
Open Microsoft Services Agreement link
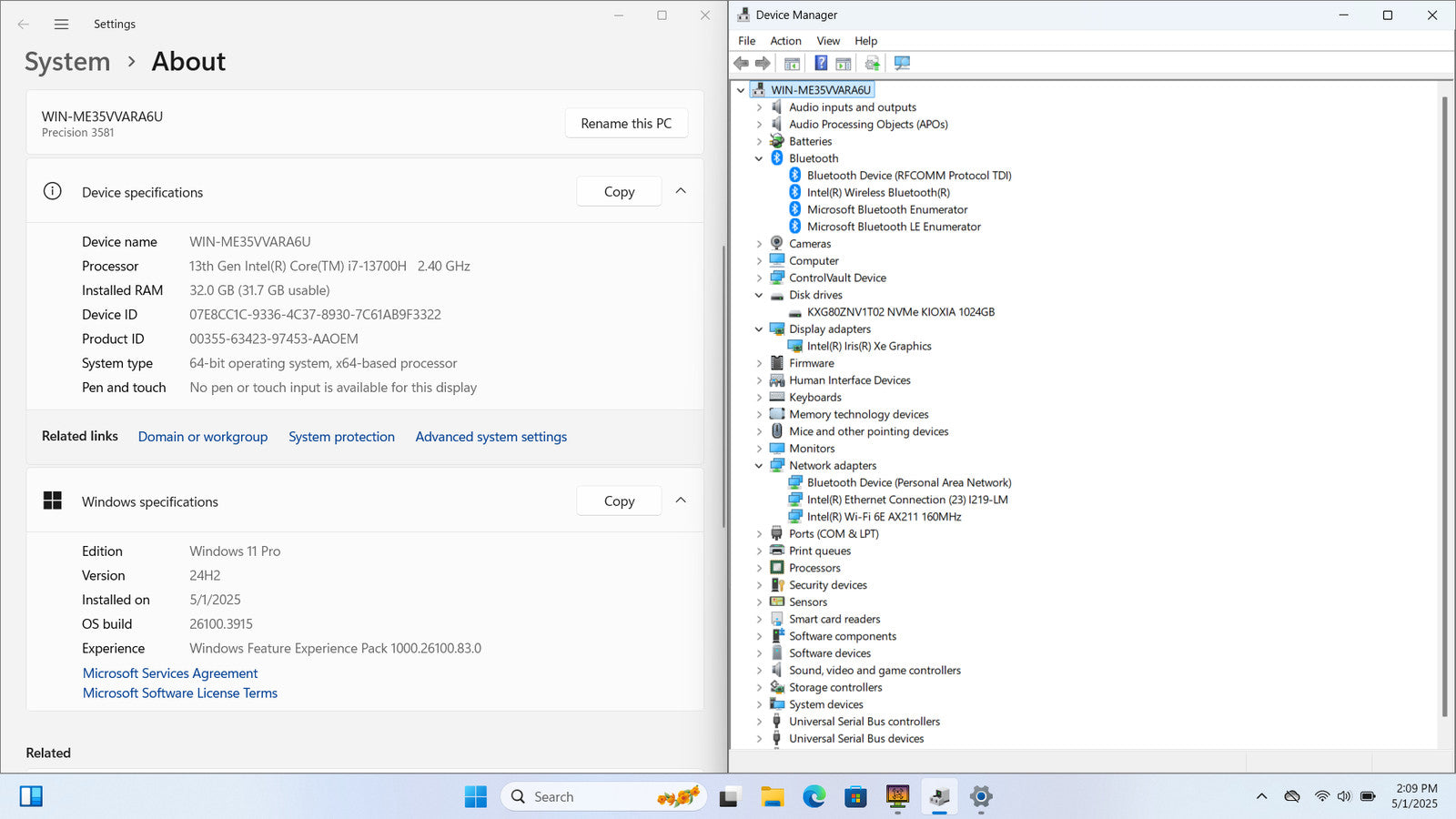click(170, 673)
